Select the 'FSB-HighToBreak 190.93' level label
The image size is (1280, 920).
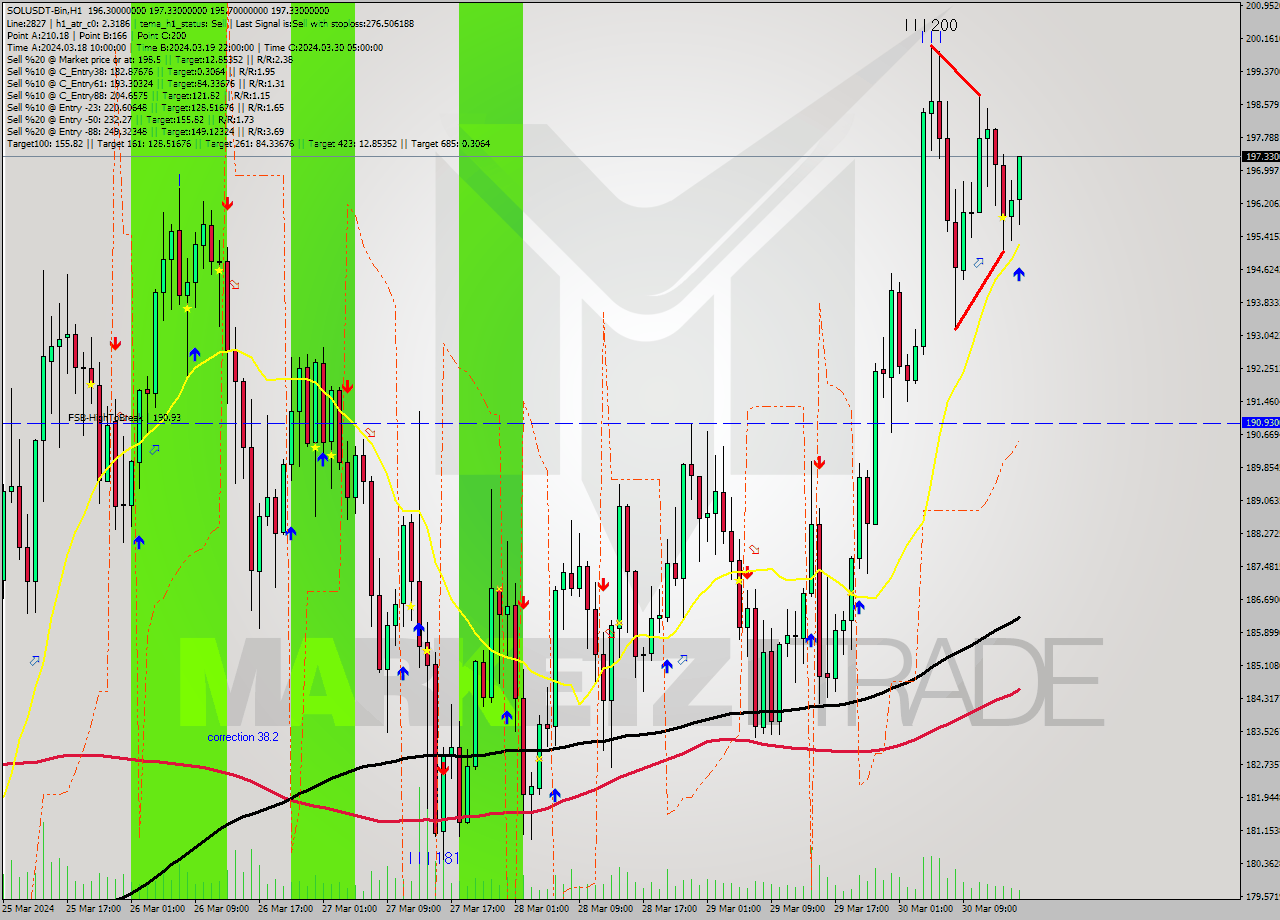click(x=125, y=417)
